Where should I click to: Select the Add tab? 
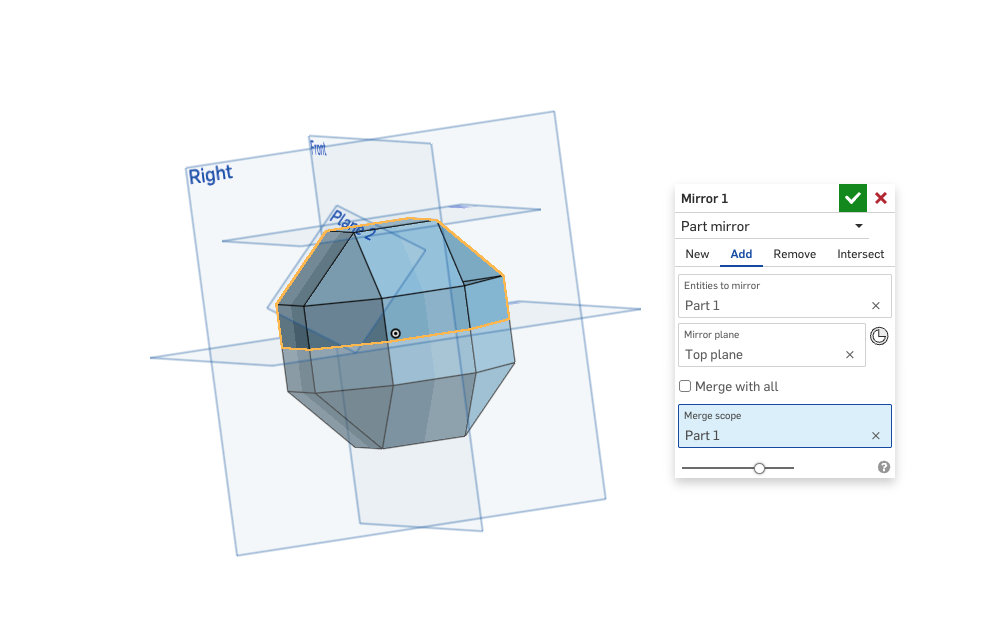[741, 254]
